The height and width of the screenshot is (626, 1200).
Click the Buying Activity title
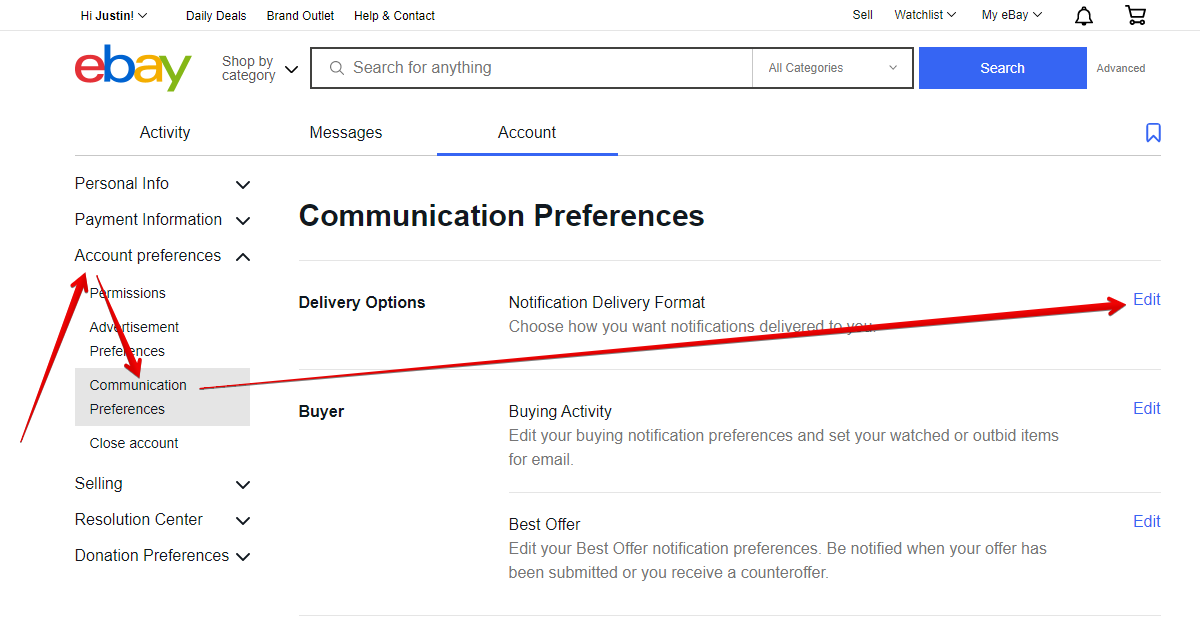coord(560,412)
